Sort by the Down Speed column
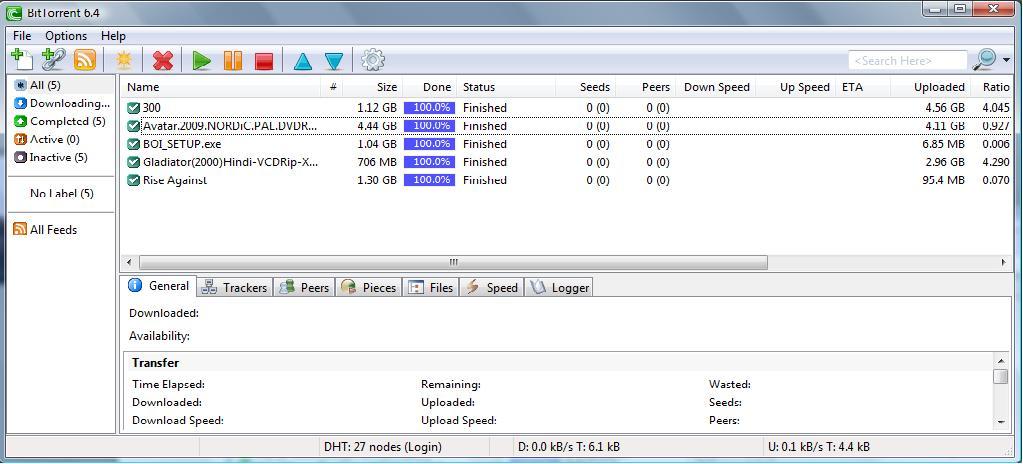Image resolution: width=1023 pixels, height=464 pixels. click(x=716, y=87)
